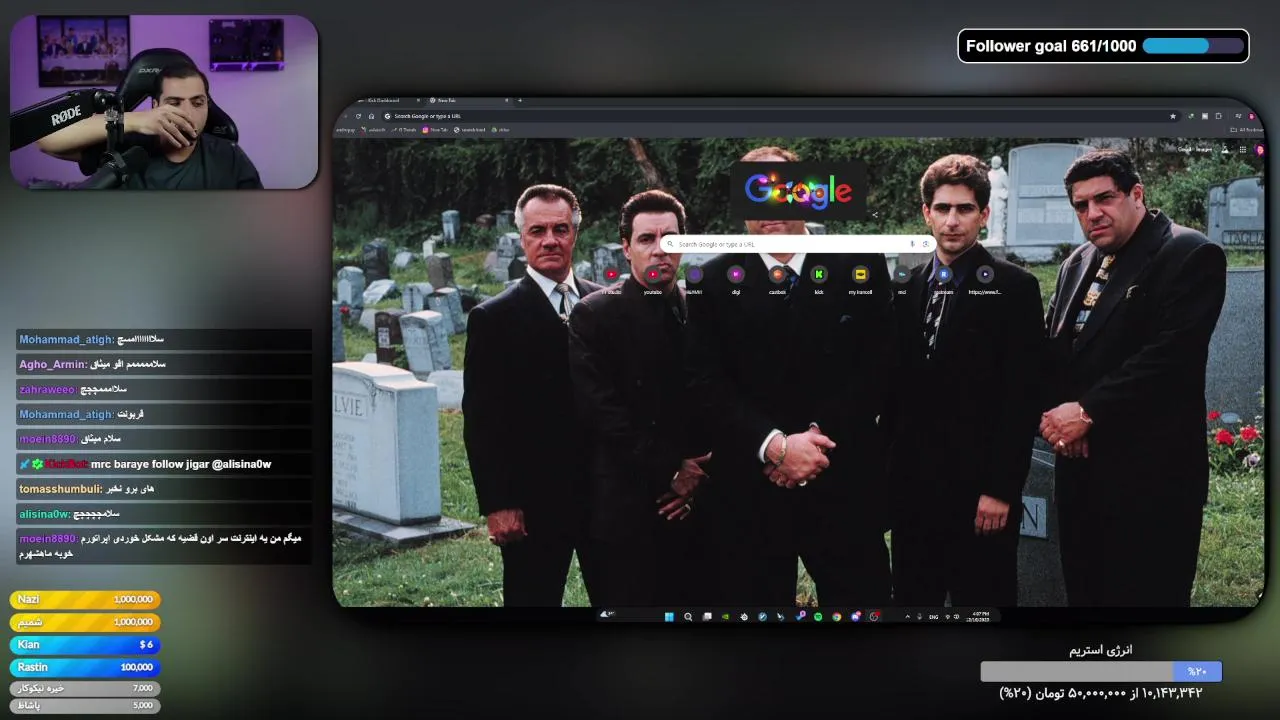Image resolution: width=1280 pixels, height=720 pixels.
Task: Open the mci shortcut tile
Action: click(x=901, y=278)
